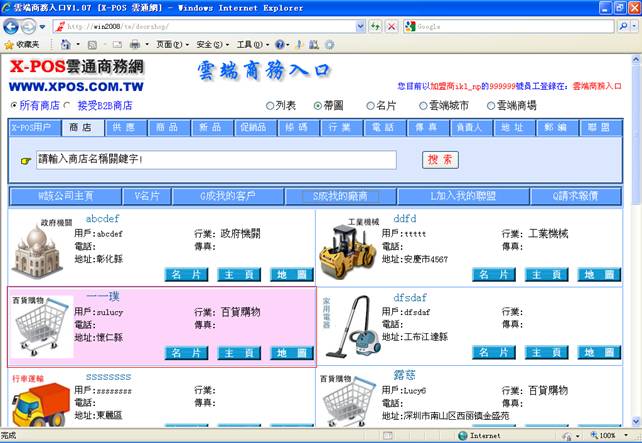Switch to the 商品 search tab

point(167,128)
